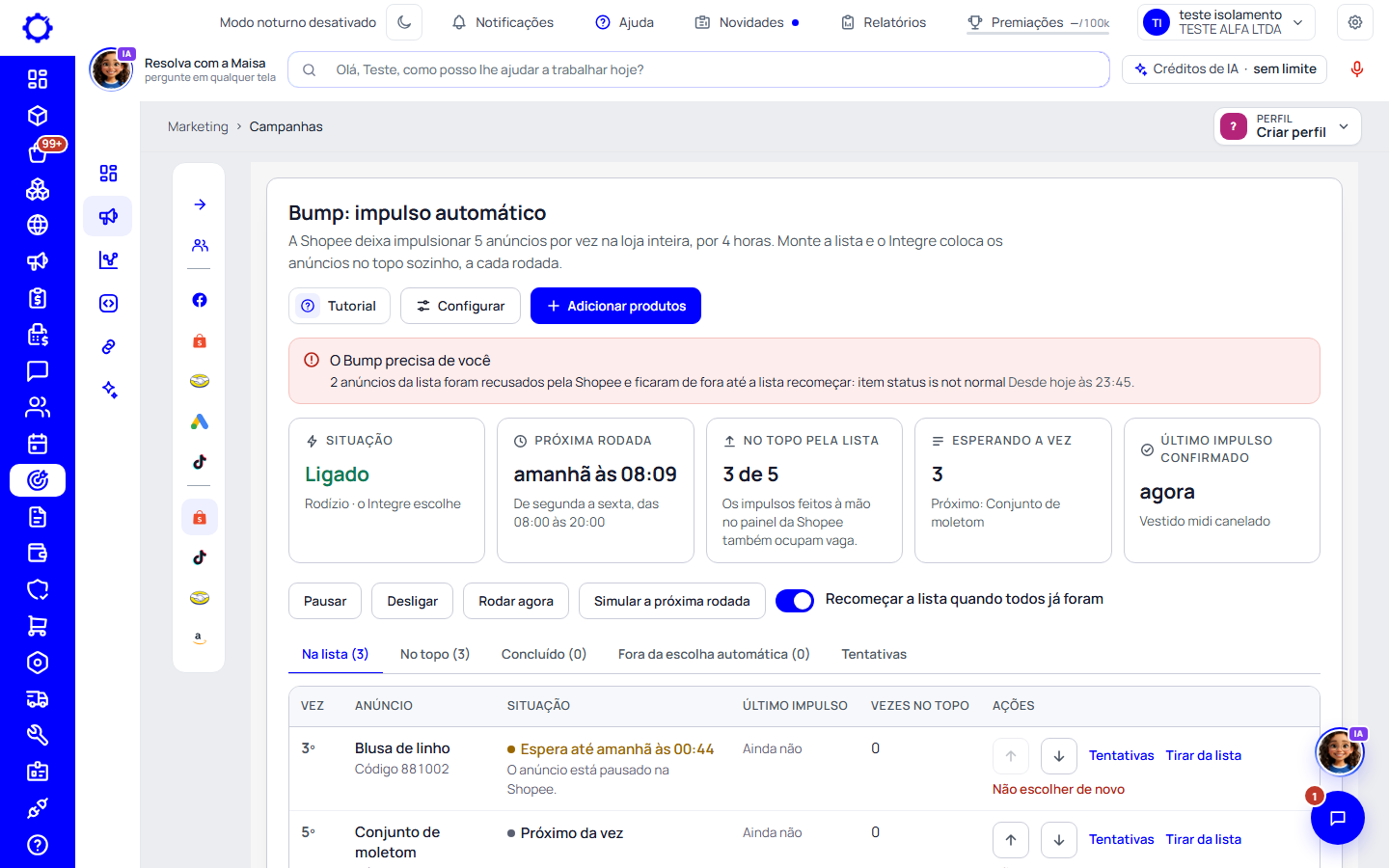Switch to the Concluído (0) tab
1389x868 pixels.
(544, 654)
